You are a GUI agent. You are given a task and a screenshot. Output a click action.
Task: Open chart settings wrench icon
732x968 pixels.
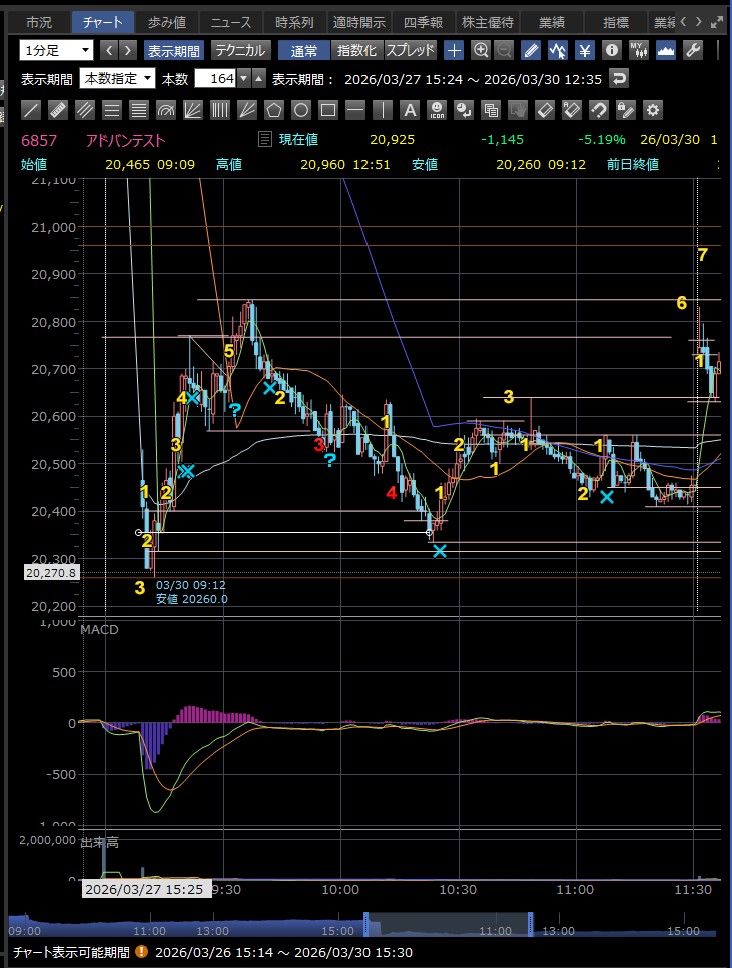click(691, 50)
